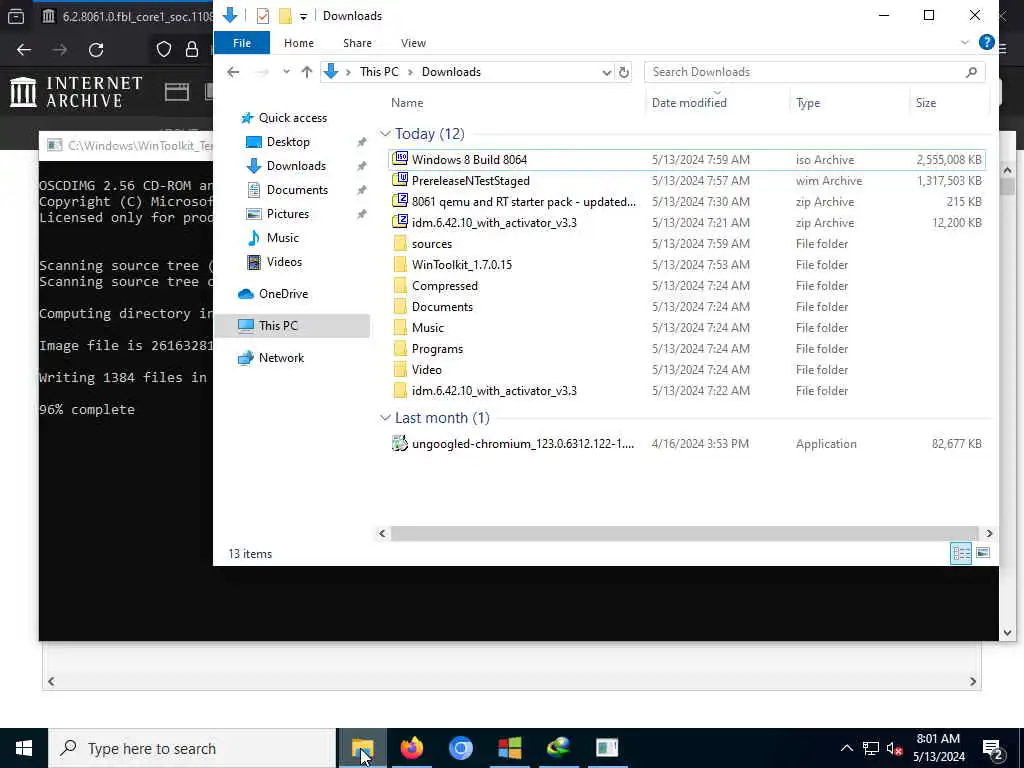Viewport: 1024px width, 768px height.
Task: Go to Pictures in navigation pane
Action: (287, 214)
